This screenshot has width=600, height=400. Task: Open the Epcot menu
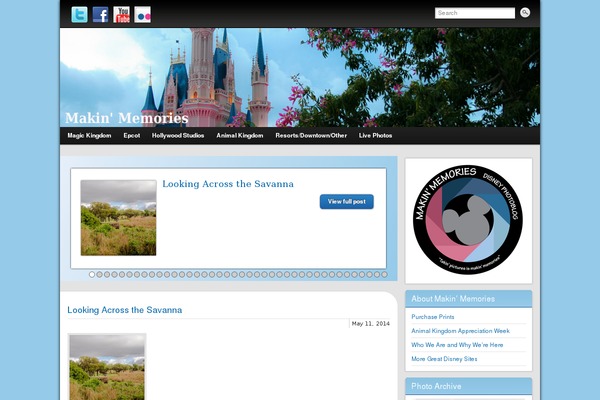(132, 136)
